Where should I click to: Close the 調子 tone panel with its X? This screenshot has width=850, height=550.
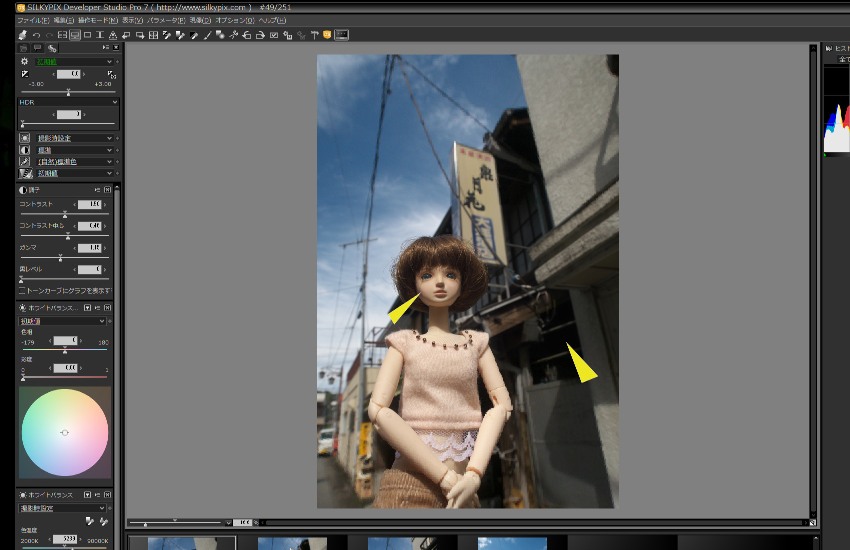click(x=108, y=189)
